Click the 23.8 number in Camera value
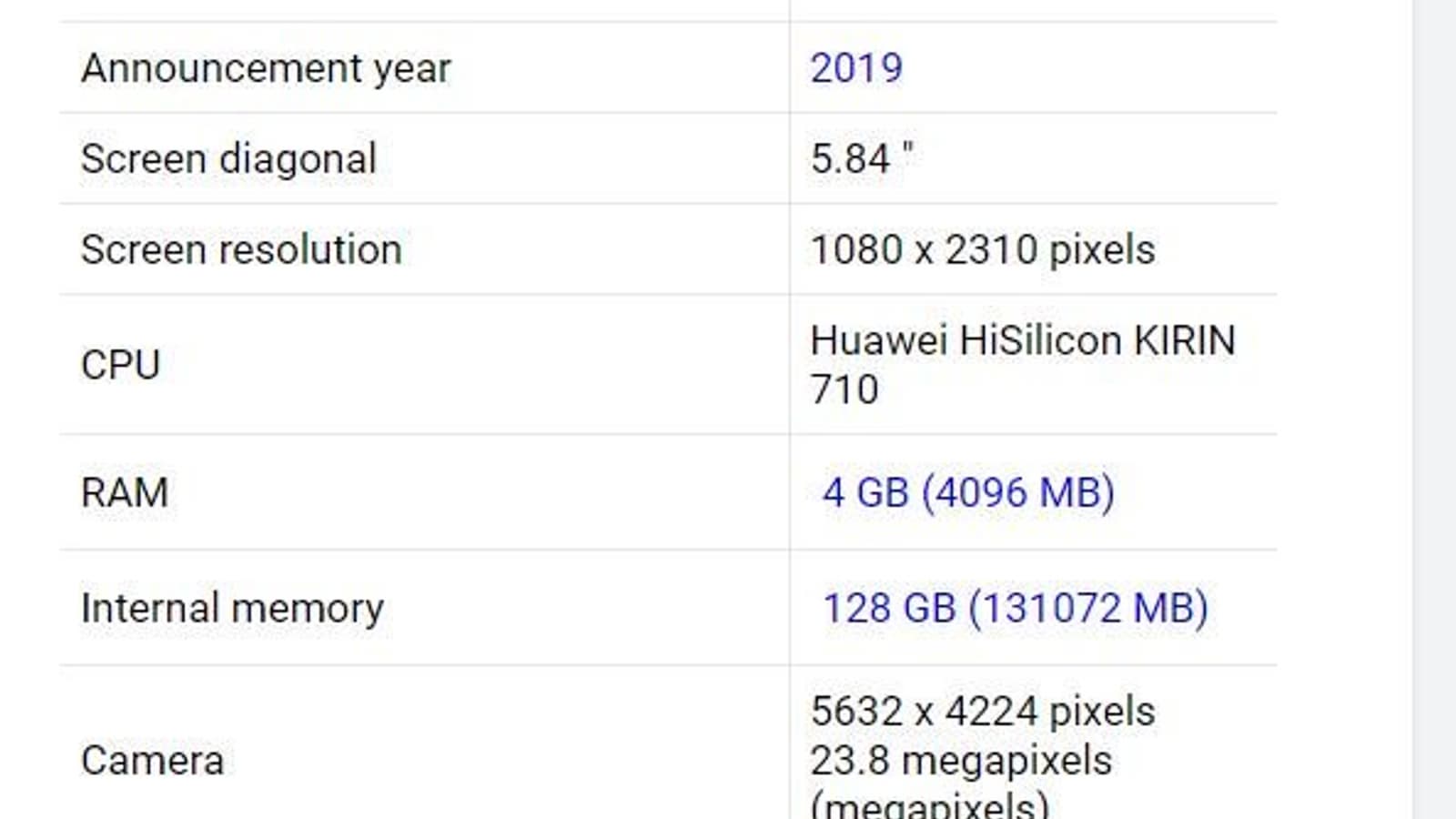Screen dimensions: 1456x819 click(850, 761)
